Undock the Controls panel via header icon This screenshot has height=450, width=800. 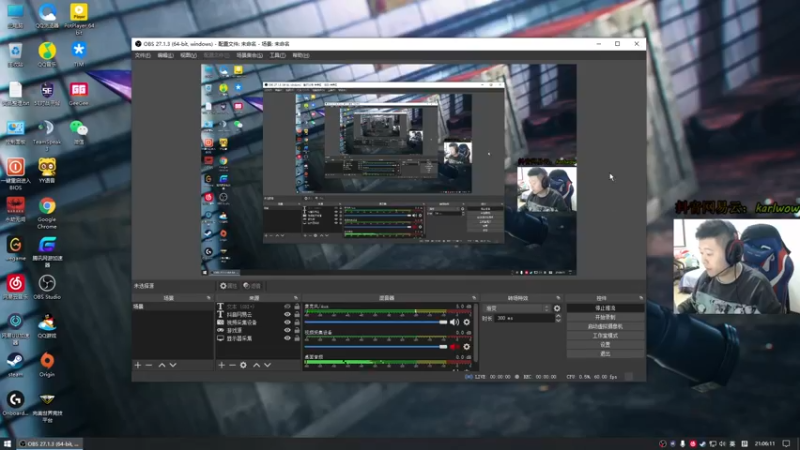click(641, 298)
